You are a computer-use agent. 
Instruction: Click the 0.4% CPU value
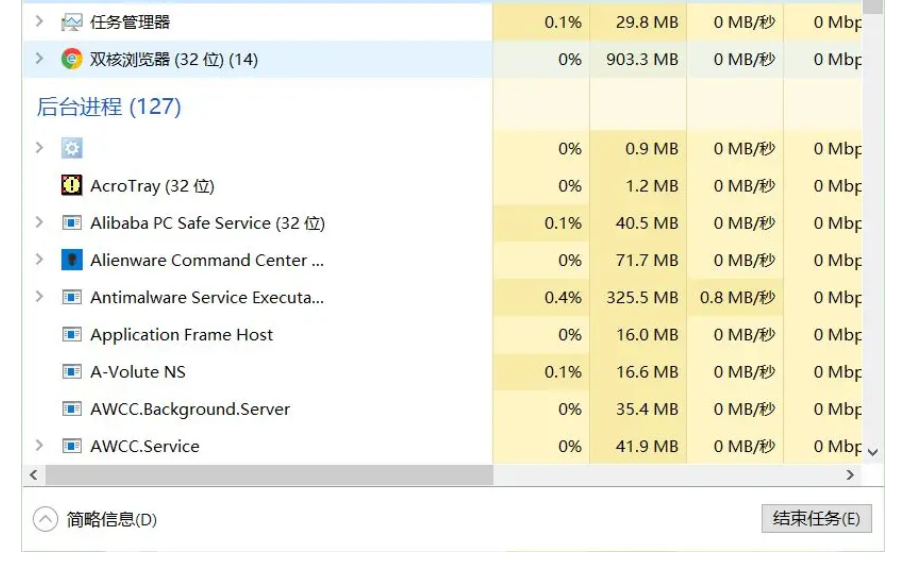coord(563,298)
